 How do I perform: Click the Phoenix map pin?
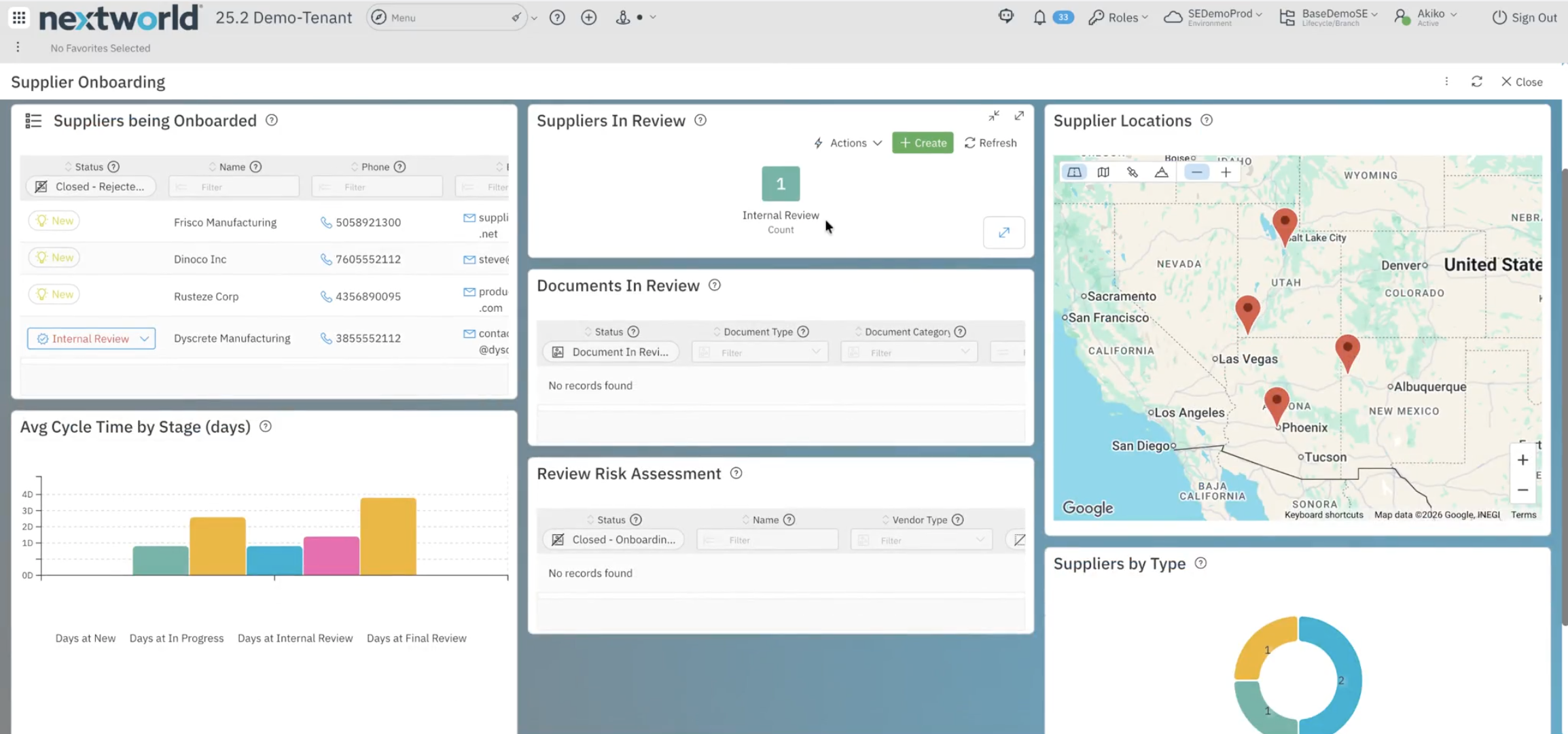coord(1277,405)
